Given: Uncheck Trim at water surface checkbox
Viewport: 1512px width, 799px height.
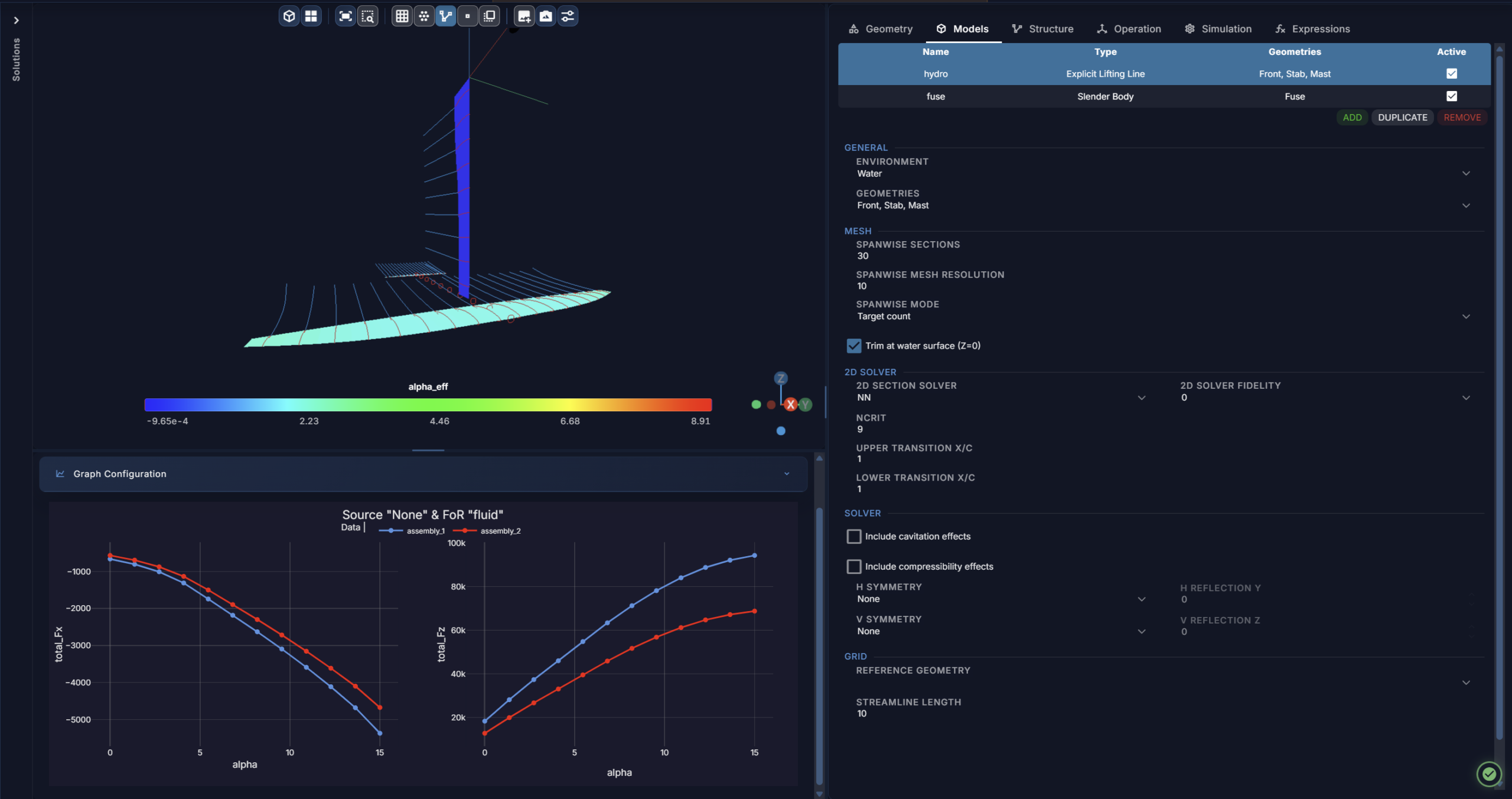Looking at the screenshot, I should pos(854,346).
